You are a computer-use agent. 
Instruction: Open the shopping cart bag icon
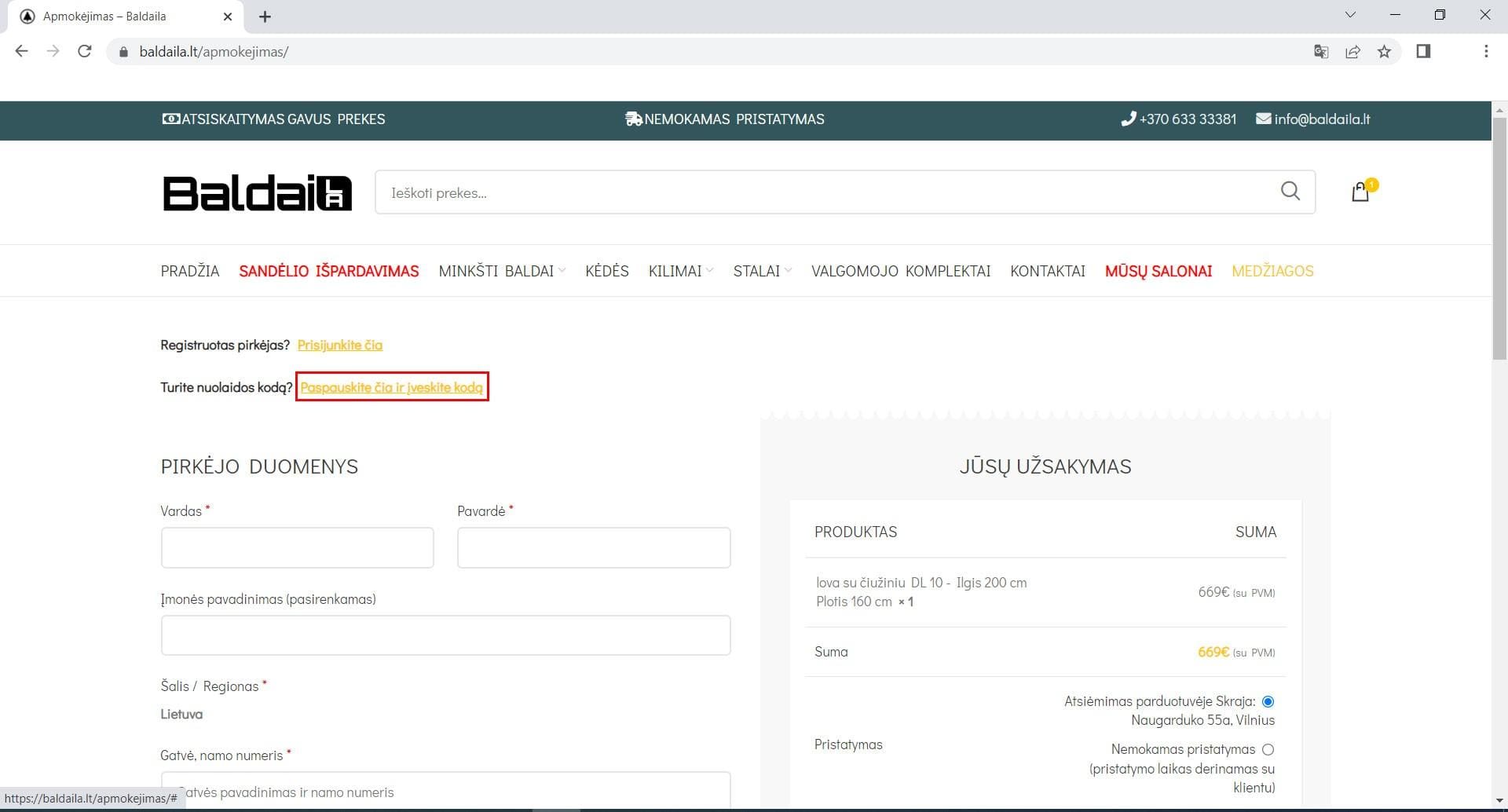[1360, 192]
